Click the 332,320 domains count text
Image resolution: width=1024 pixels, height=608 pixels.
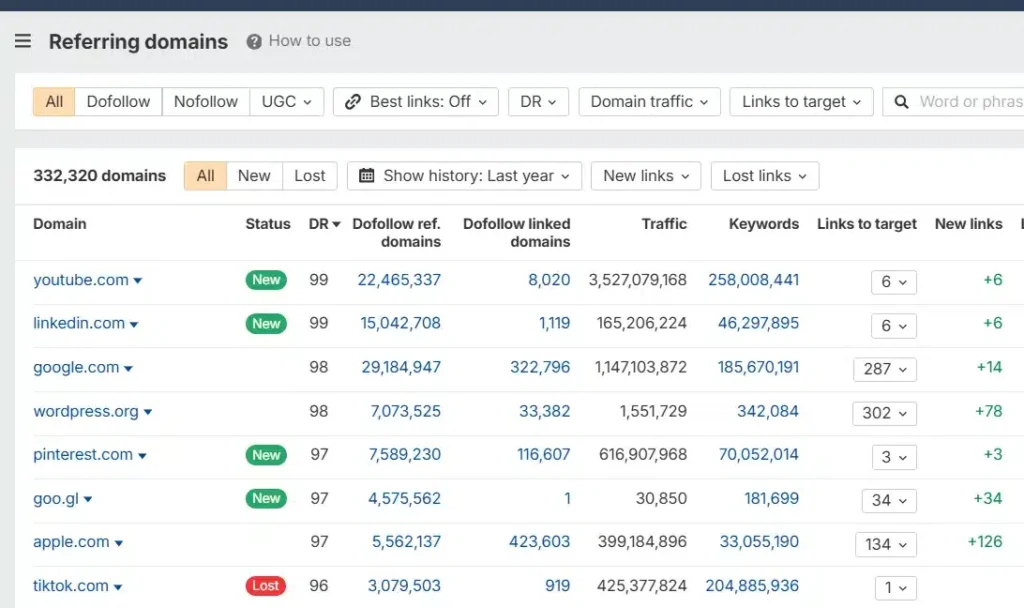pos(99,176)
